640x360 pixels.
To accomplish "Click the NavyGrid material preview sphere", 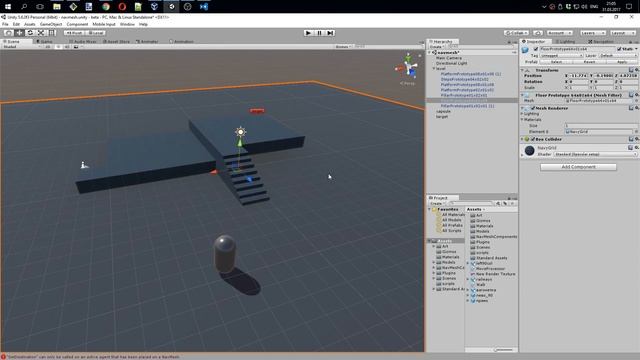I will click(529, 151).
